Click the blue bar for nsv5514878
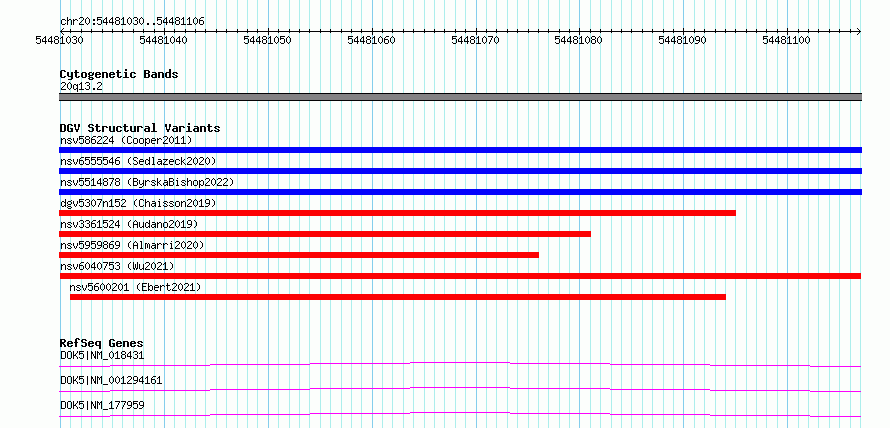890x428 pixels. click(460, 192)
